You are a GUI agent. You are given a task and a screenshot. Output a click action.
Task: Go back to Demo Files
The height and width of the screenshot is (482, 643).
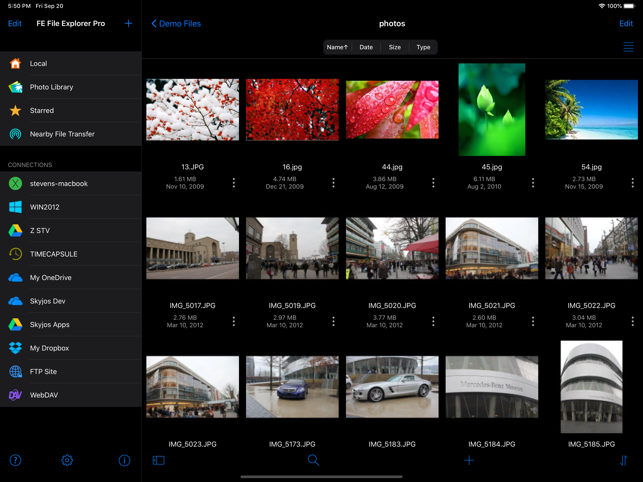point(176,23)
